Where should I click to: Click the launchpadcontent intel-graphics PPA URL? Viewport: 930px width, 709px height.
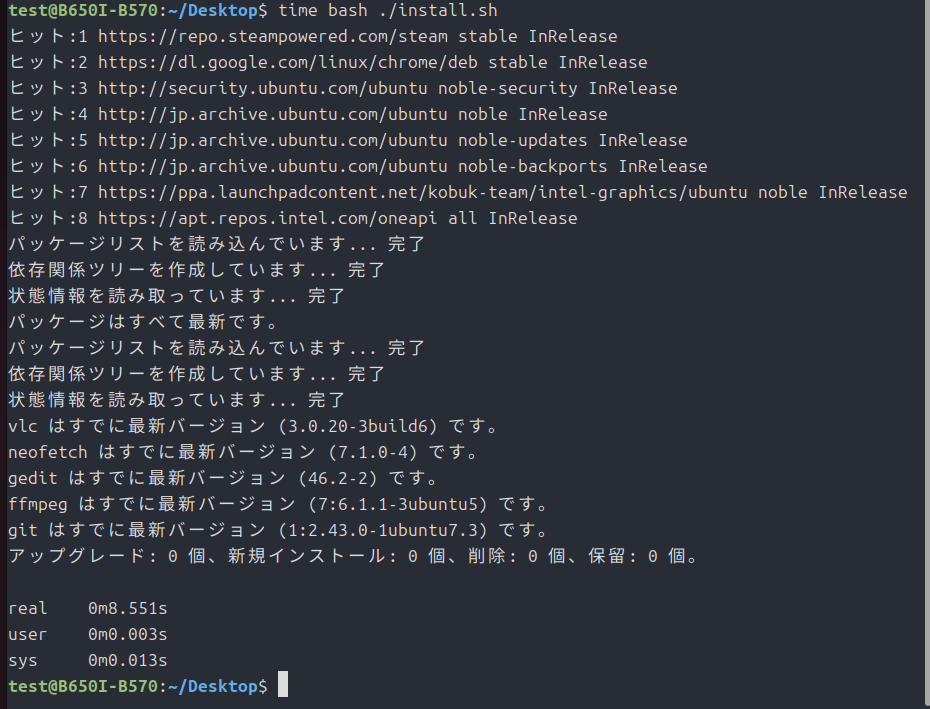(423, 193)
